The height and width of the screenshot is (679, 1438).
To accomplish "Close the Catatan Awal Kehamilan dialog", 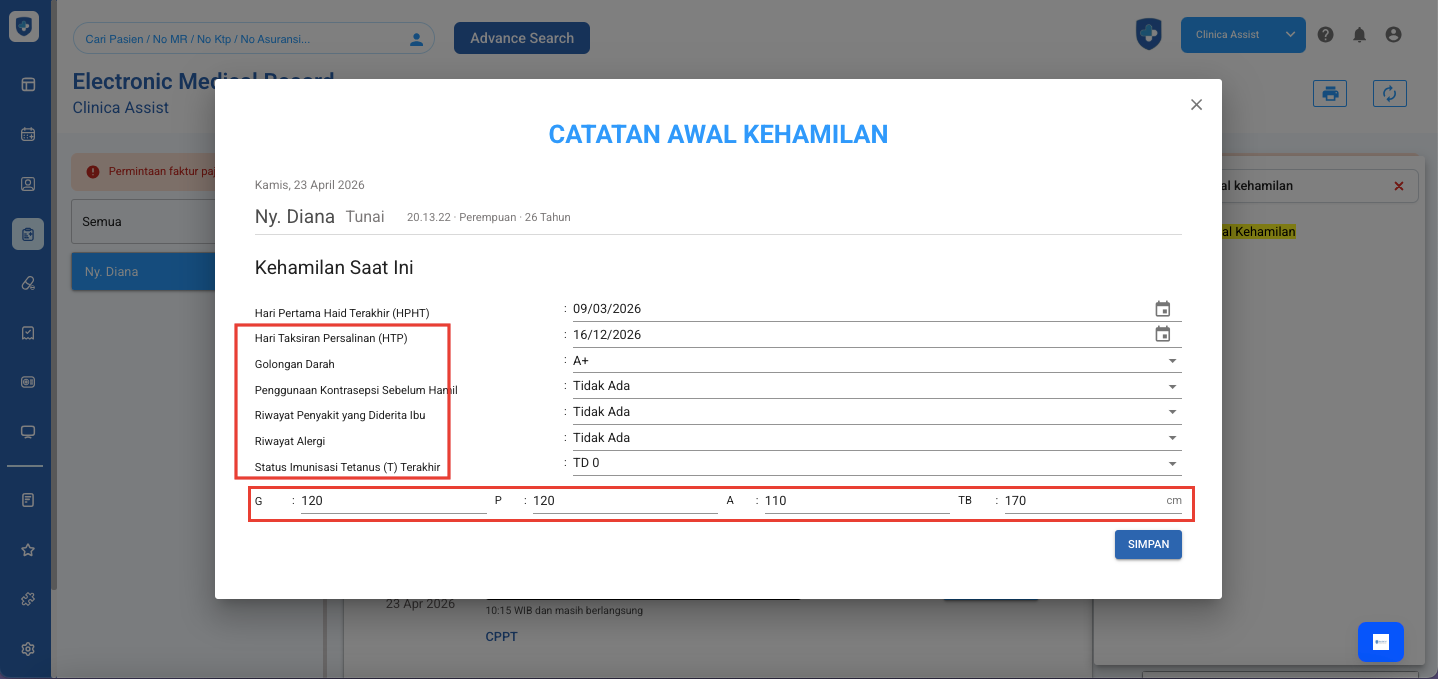I will click(x=1196, y=105).
